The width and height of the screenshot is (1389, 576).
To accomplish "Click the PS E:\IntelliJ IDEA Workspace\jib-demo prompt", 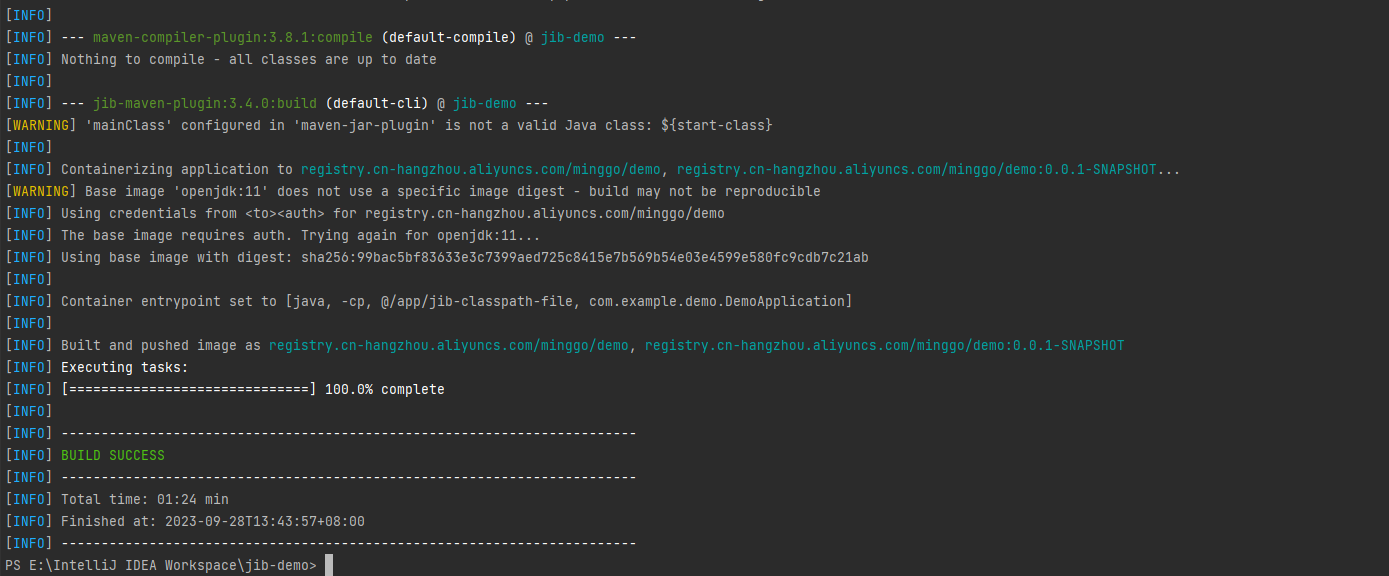I will tap(160, 565).
